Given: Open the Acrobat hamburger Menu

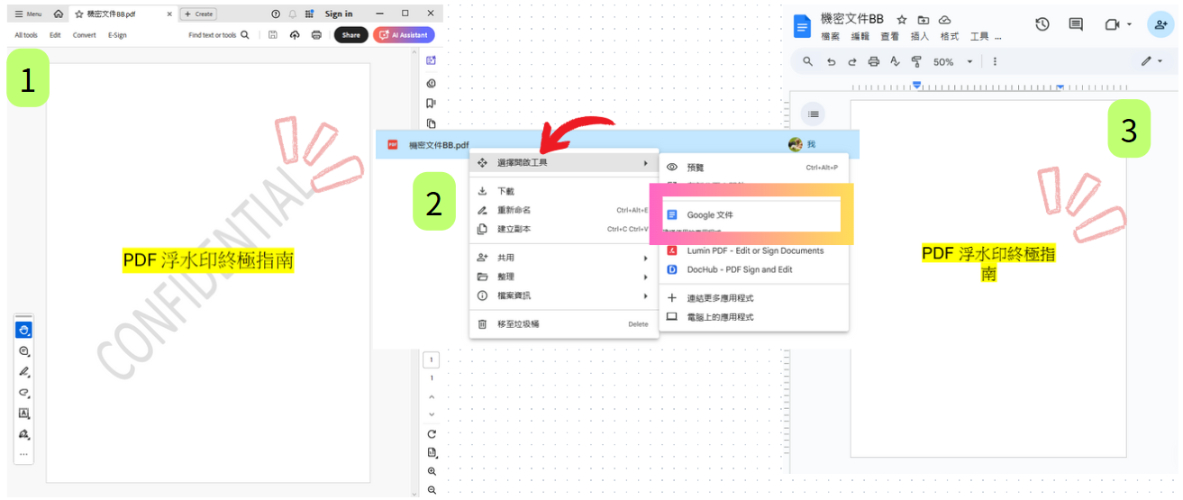Looking at the screenshot, I should click(29, 14).
